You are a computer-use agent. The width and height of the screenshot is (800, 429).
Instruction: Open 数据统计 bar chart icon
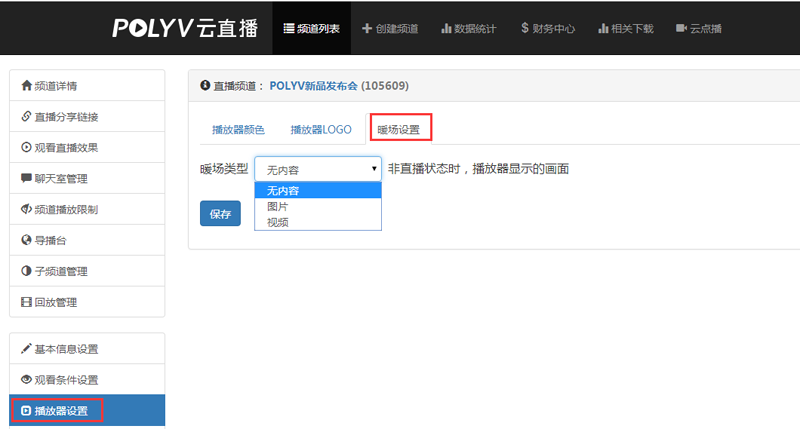(446, 28)
